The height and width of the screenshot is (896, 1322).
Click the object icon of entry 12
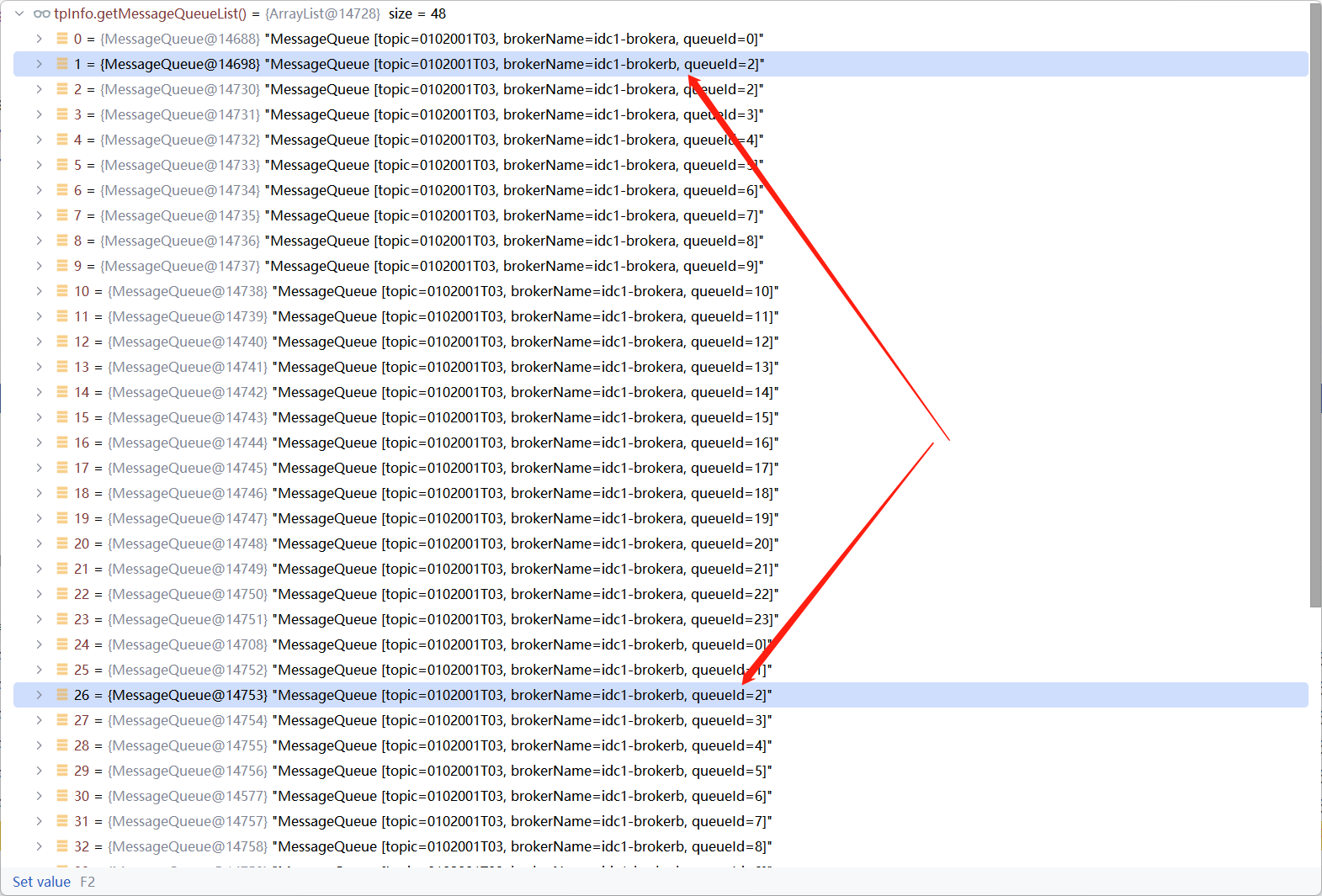(62, 341)
